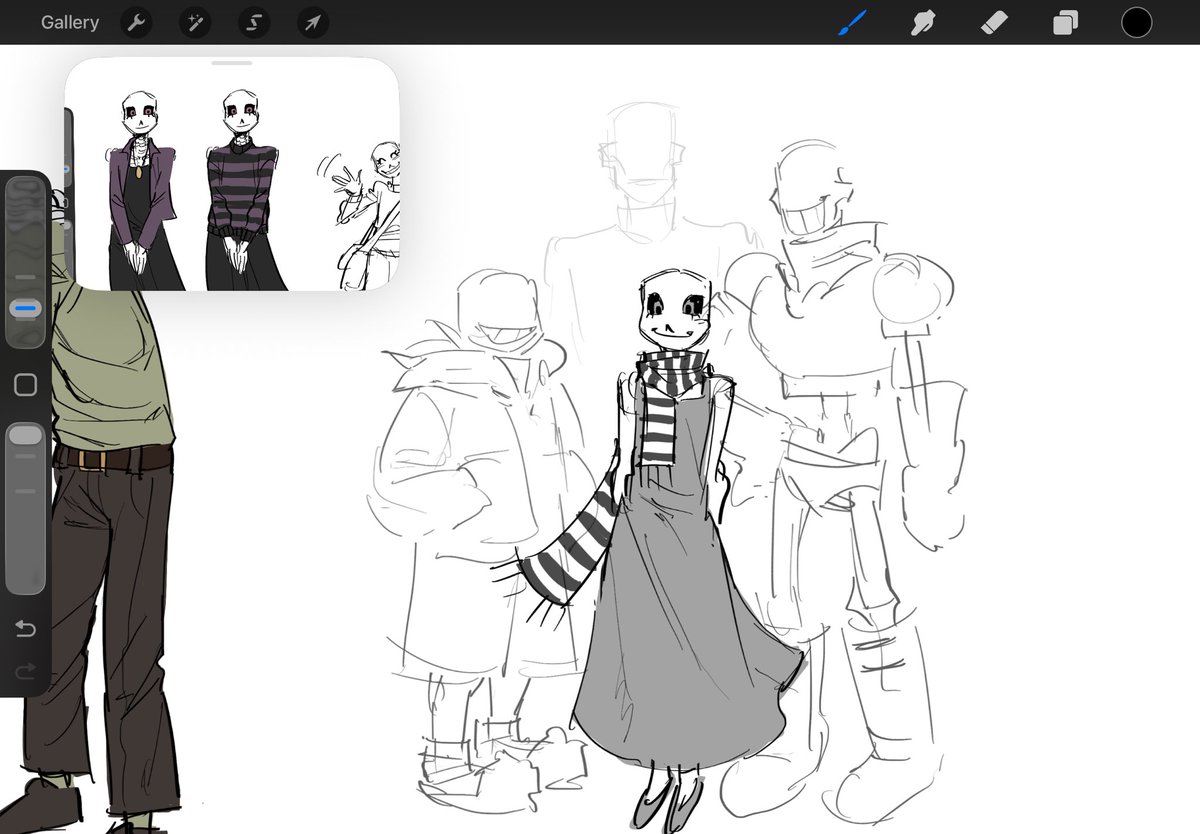1200x834 pixels.
Task: Open the Actions wrench menu
Action: click(136, 22)
